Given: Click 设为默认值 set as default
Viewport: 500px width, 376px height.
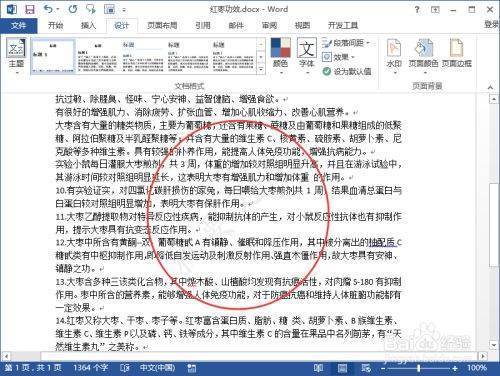Looking at the screenshot, I should 347,71.
